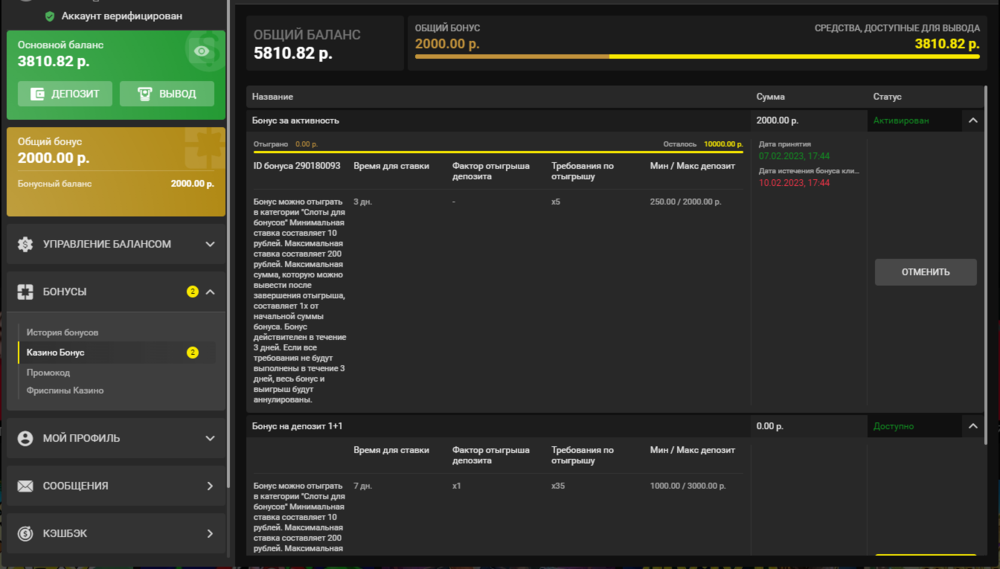This screenshot has width=1000, height=569.
Task: Collapse the Бонус за активность row
Action: 972,120
